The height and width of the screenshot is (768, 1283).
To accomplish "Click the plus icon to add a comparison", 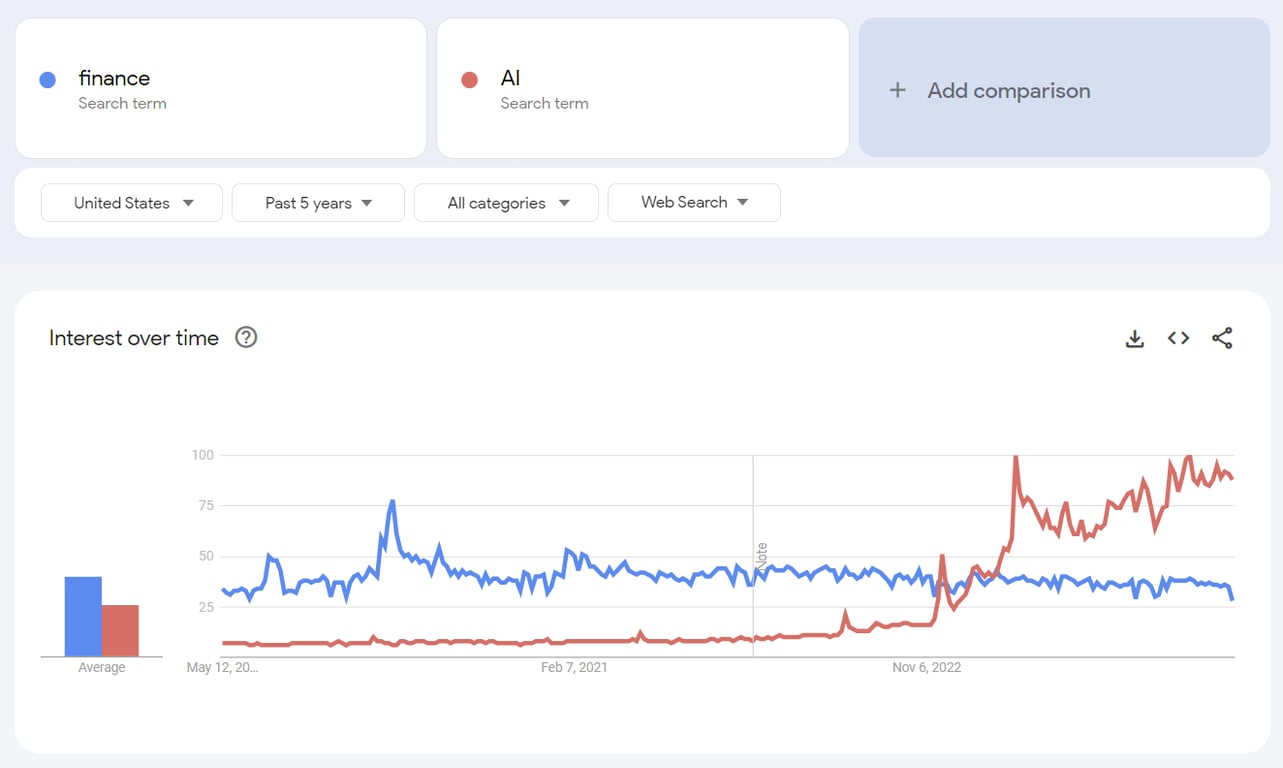I will (x=897, y=90).
